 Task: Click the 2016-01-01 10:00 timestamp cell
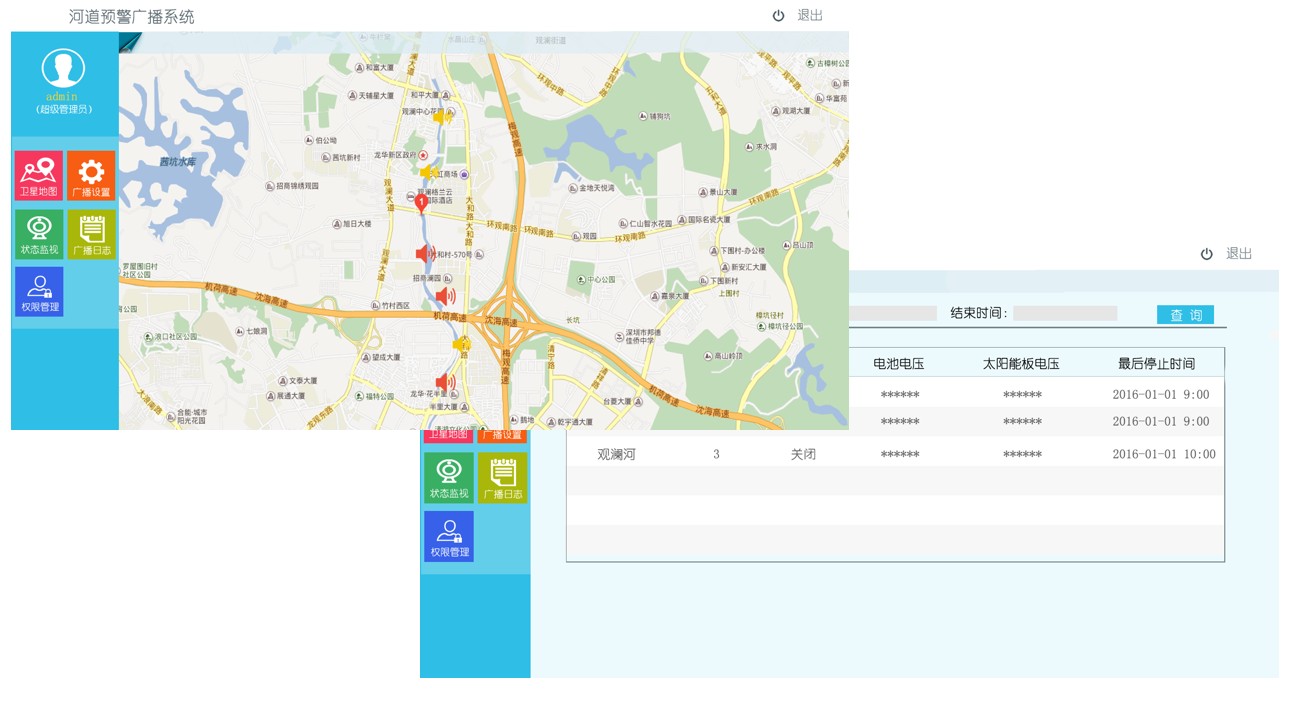(x=1164, y=454)
